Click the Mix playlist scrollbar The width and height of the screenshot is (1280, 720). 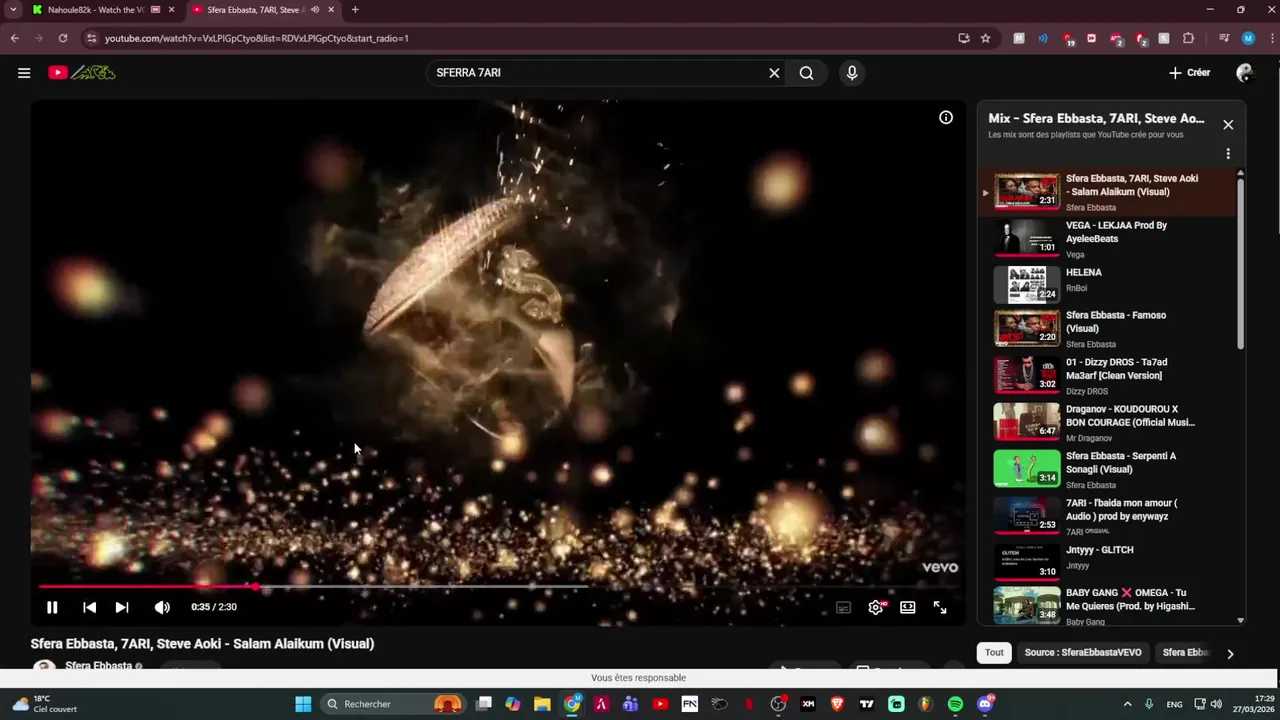tap(1241, 262)
